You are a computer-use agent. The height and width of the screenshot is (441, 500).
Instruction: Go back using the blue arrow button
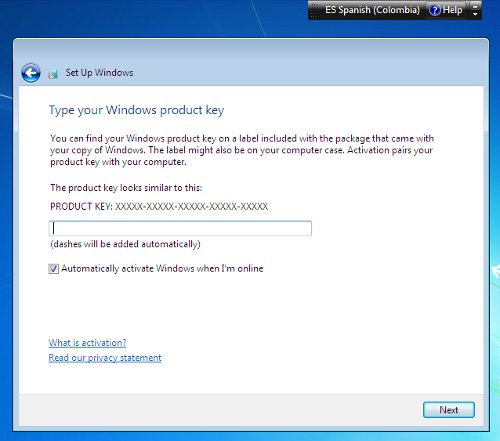(31, 73)
